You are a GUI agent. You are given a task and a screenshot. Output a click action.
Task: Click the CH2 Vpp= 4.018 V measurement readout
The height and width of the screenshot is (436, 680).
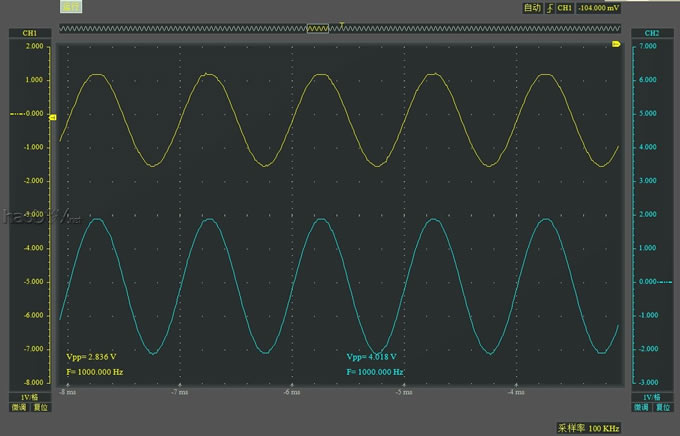(x=371, y=356)
